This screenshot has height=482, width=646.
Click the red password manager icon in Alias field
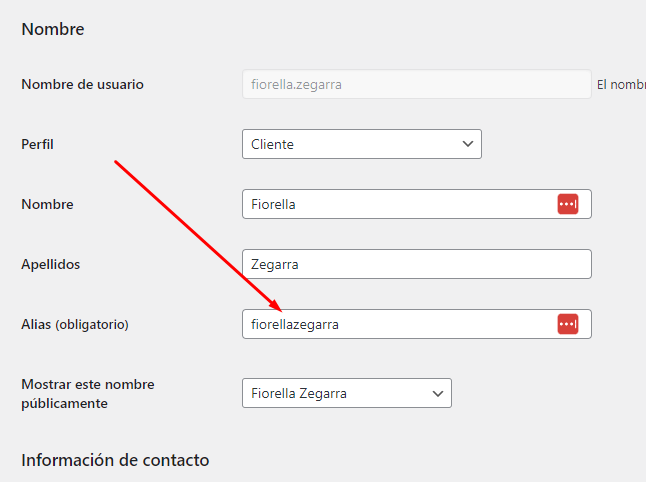pyautogui.click(x=567, y=324)
